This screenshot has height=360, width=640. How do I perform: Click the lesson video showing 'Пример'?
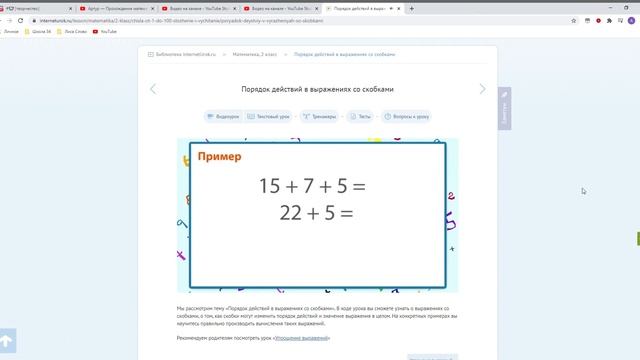[x=318, y=215]
